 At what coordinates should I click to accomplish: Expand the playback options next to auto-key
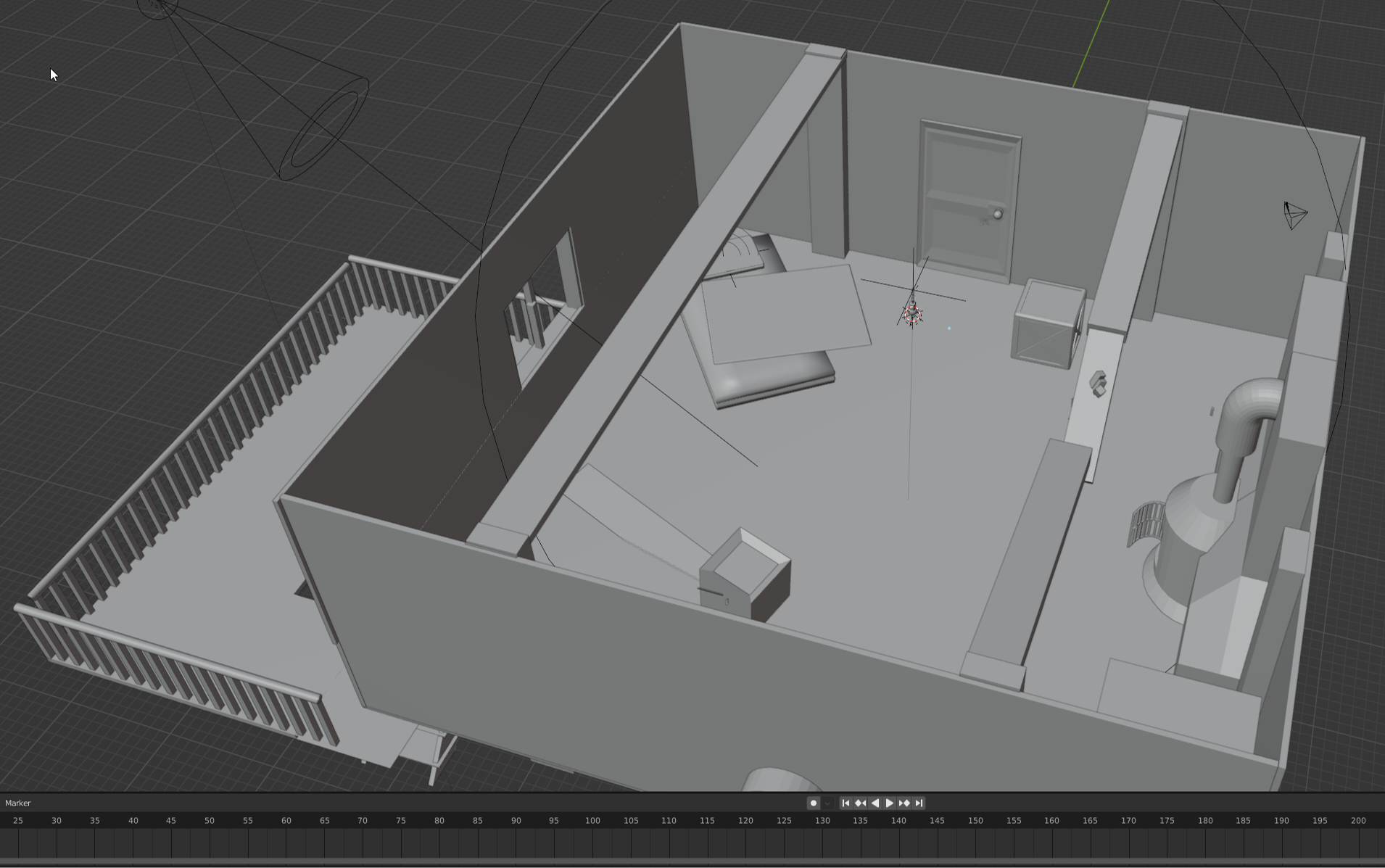pos(827,803)
